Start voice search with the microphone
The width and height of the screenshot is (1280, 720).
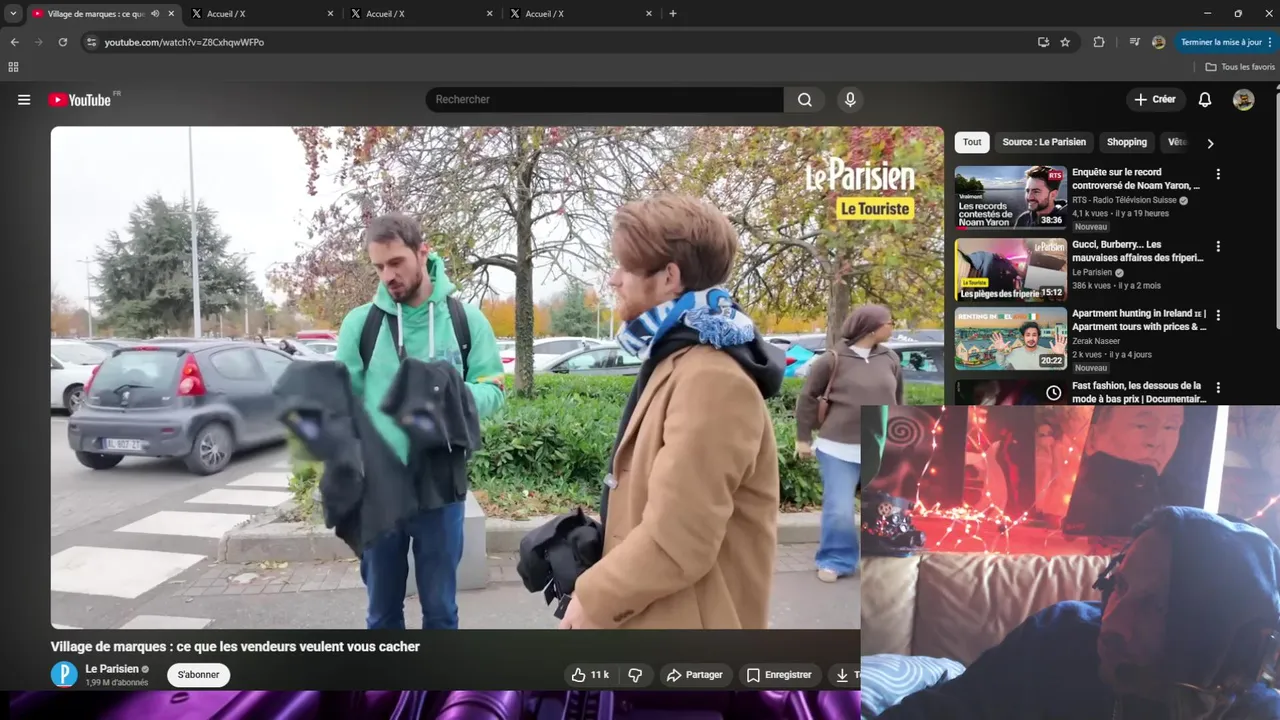pos(850,99)
